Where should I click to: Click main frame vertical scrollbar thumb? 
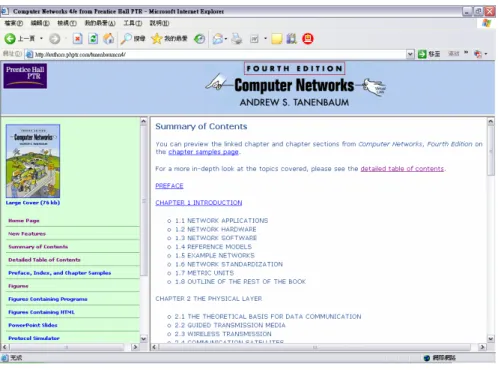(491, 151)
